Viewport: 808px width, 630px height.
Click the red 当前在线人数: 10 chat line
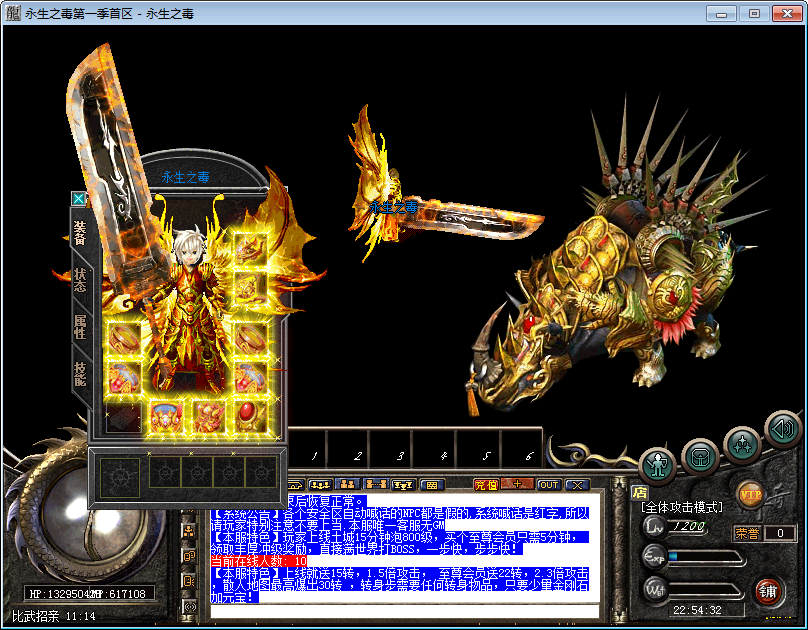259,561
